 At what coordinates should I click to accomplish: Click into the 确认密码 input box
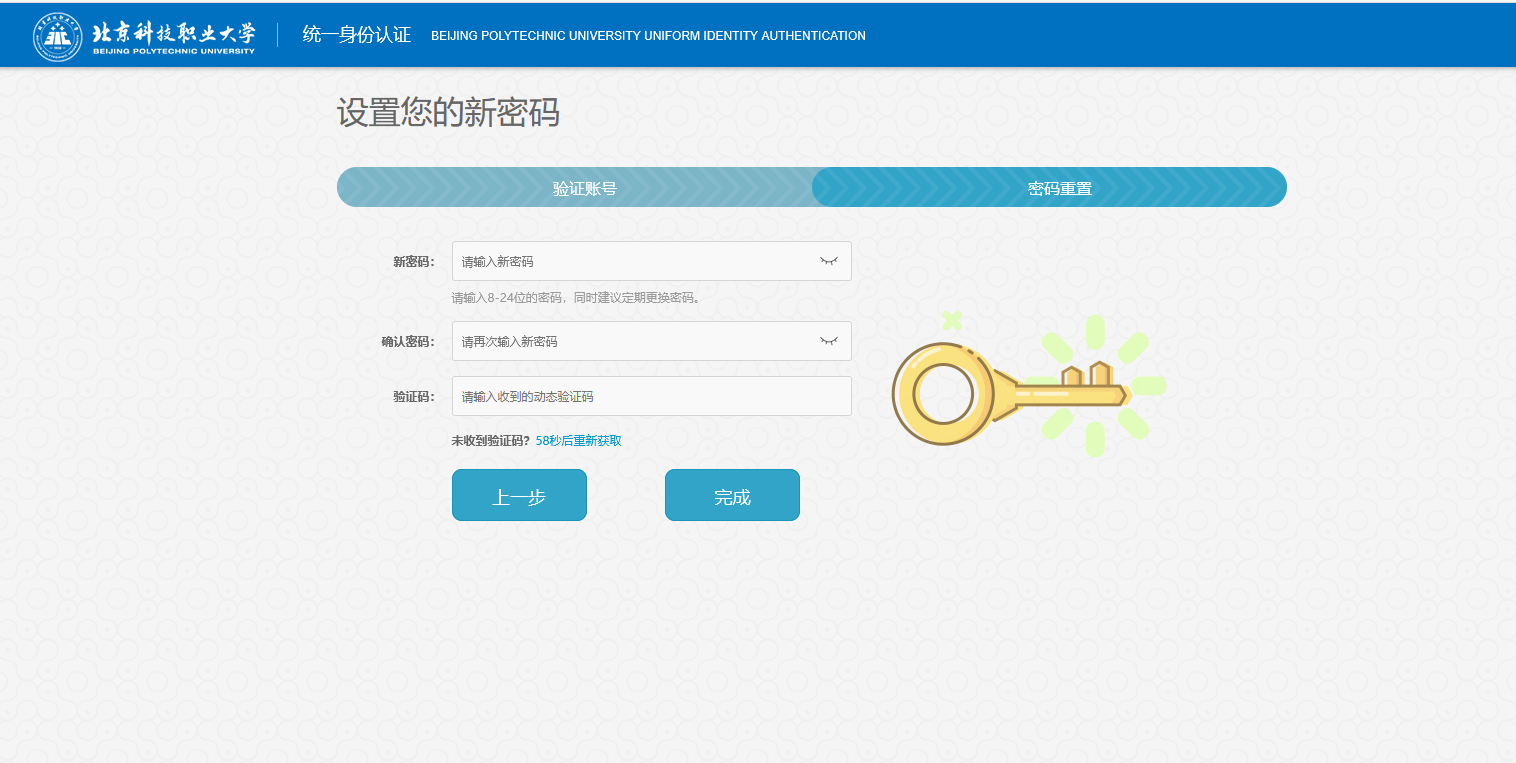pos(635,341)
